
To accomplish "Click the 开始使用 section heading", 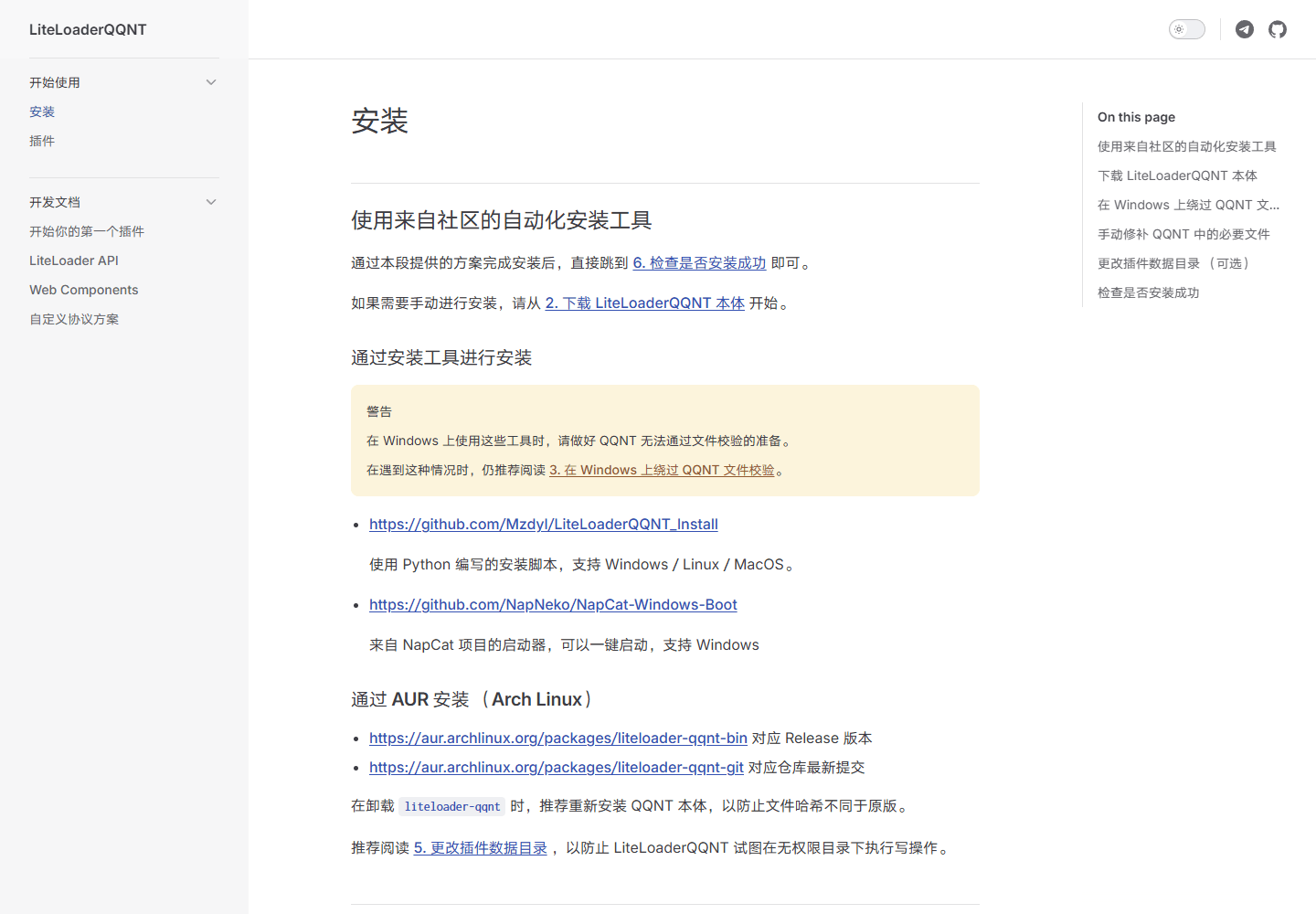I will point(55,82).
